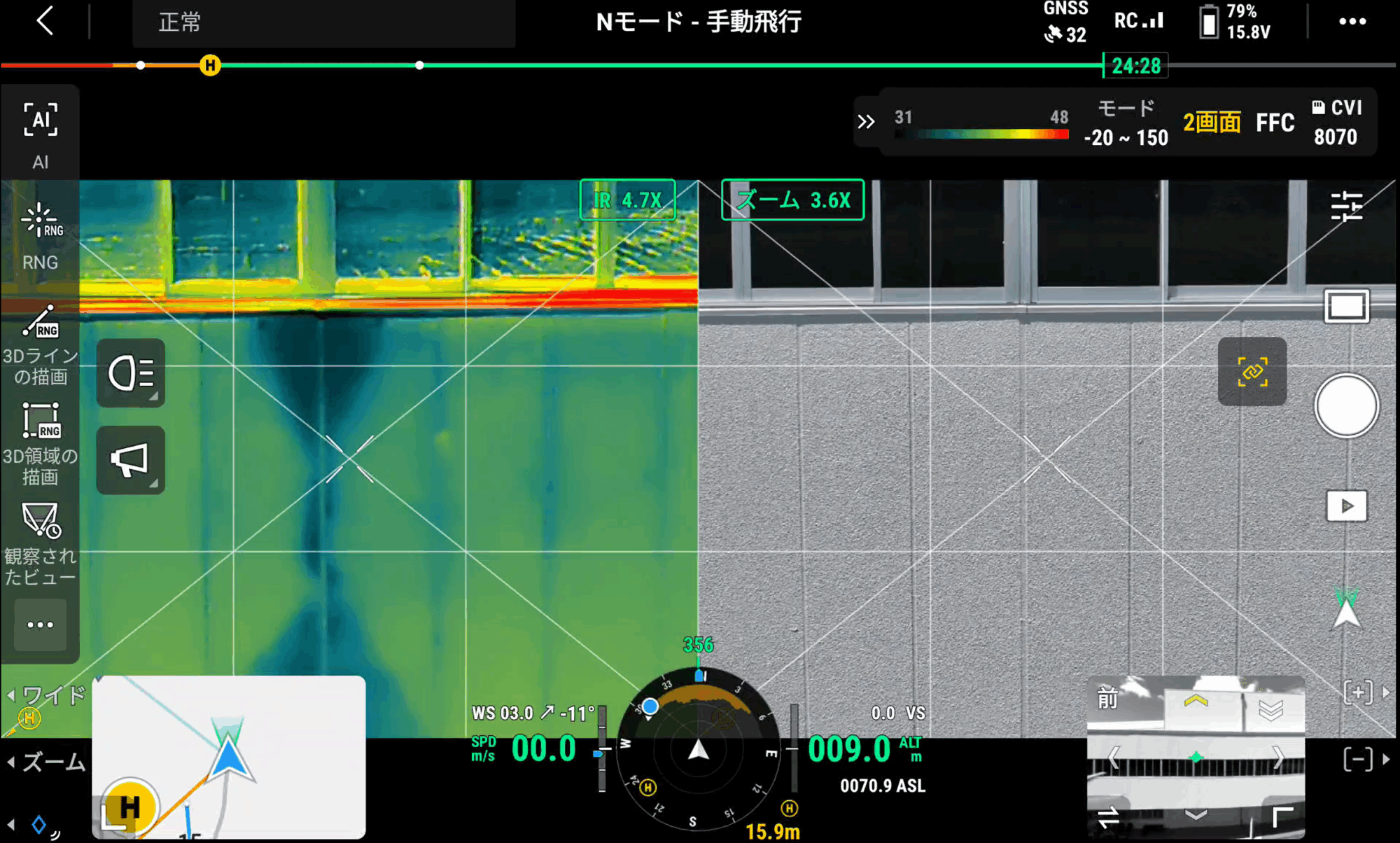This screenshot has height=843, width=1400.
Task: Toggle linked zoom between IR and zoom cameras
Action: pyautogui.click(x=1252, y=371)
